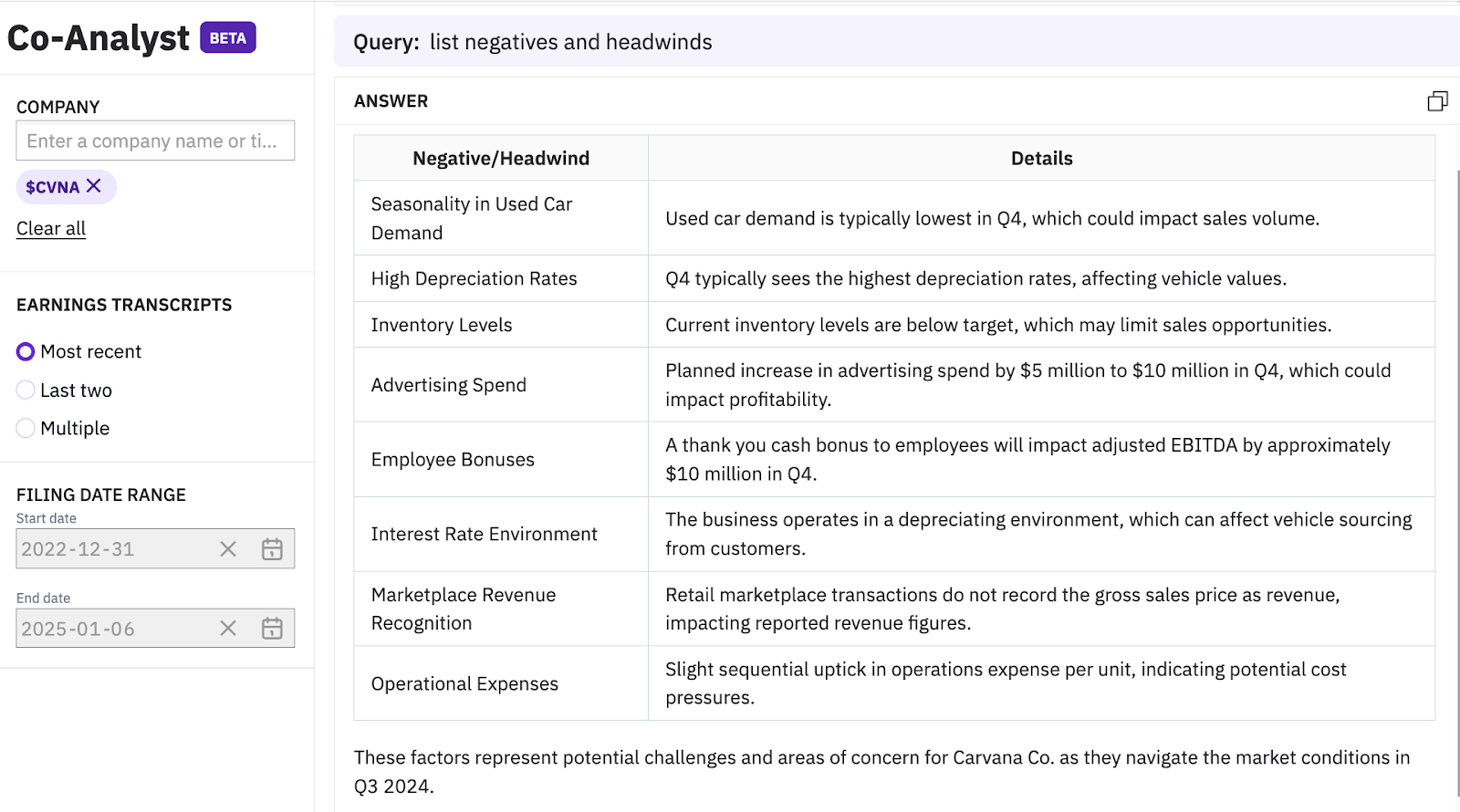Click the query text bar

tap(894, 42)
